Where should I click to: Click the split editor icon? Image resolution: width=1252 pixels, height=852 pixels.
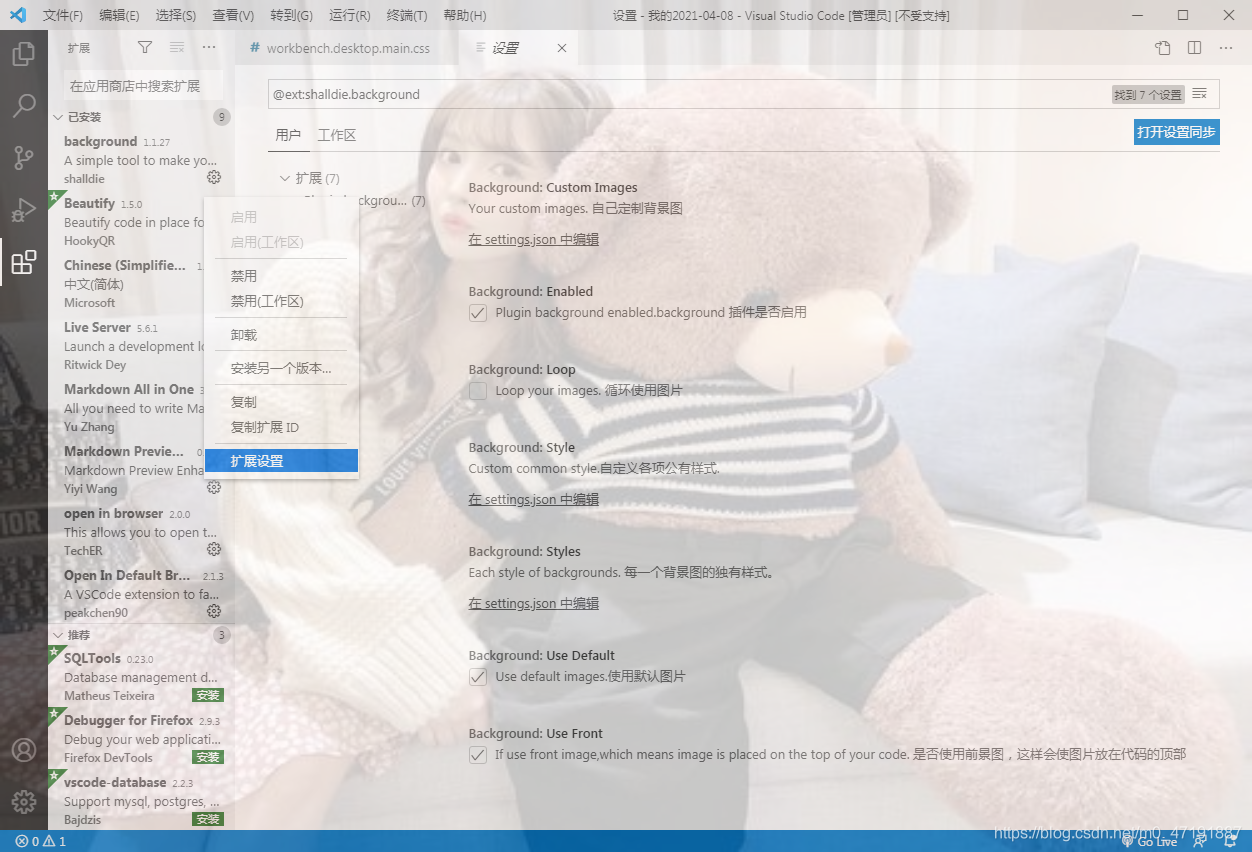point(1194,47)
